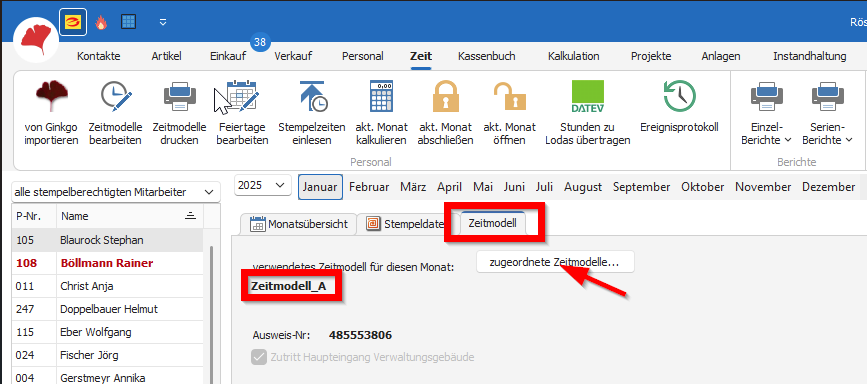The height and width of the screenshot is (384, 867).
Task: Select the Zeit ribbon tab
Action: (x=421, y=56)
